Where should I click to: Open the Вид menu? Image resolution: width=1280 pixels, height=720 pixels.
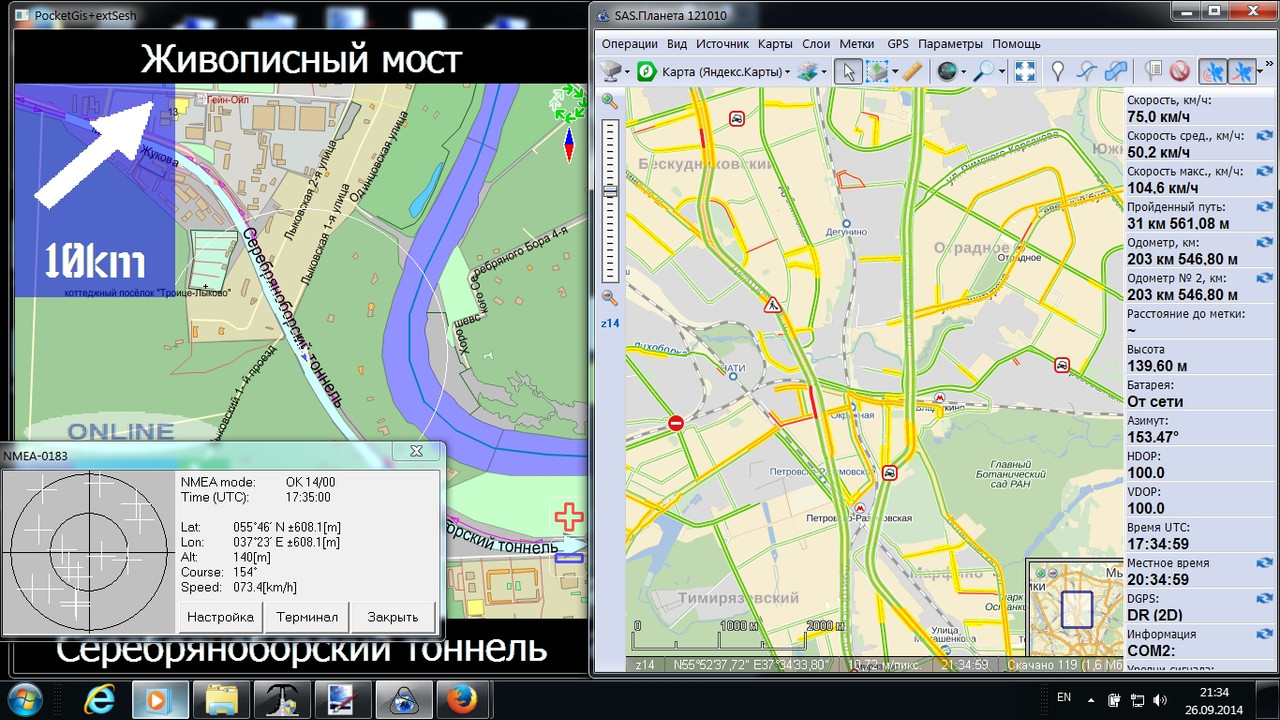(677, 44)
